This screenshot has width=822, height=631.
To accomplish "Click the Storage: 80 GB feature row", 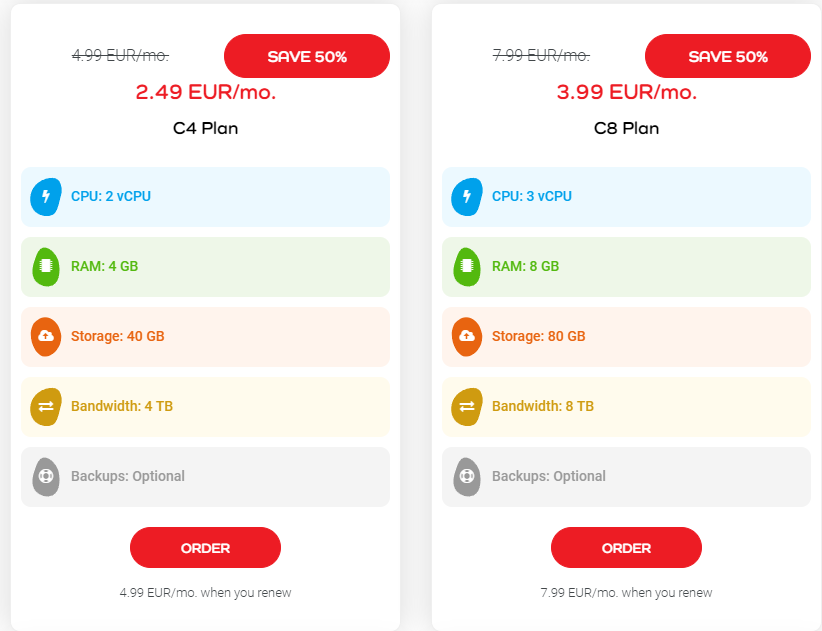I will tap(626, 337).
